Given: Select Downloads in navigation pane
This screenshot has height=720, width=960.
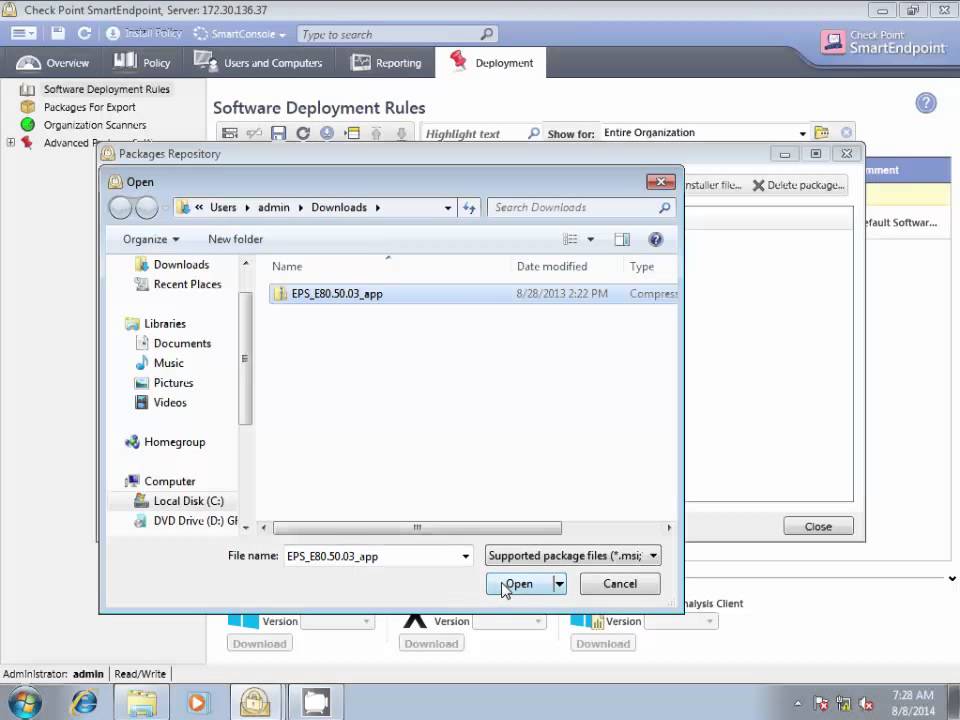Looking at the screenshot, I should (181, 264).
